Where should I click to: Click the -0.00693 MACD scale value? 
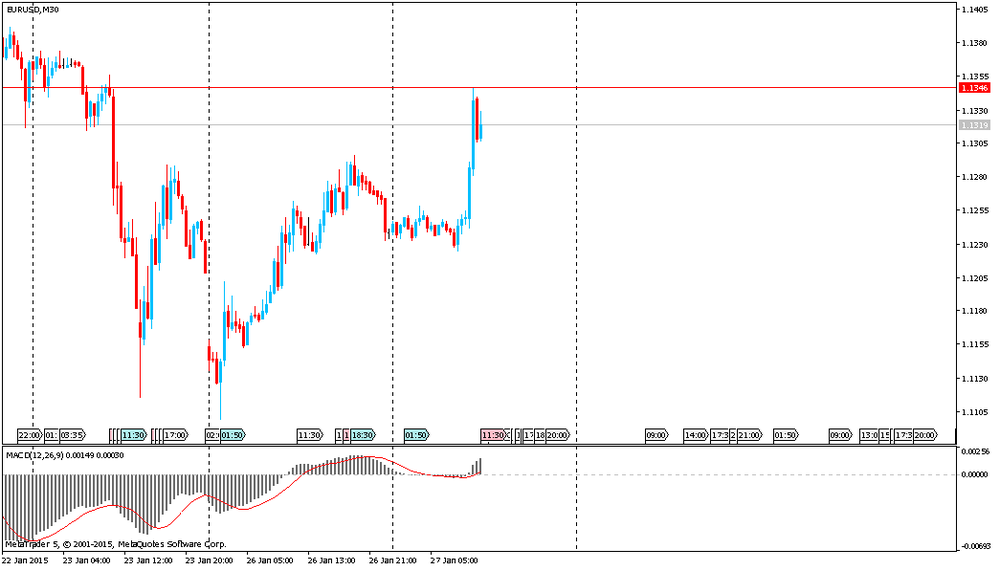(974, 546)
